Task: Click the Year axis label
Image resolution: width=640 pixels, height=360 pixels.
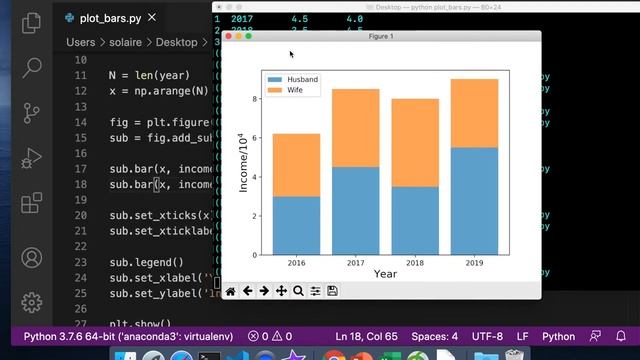Action: 385,274
